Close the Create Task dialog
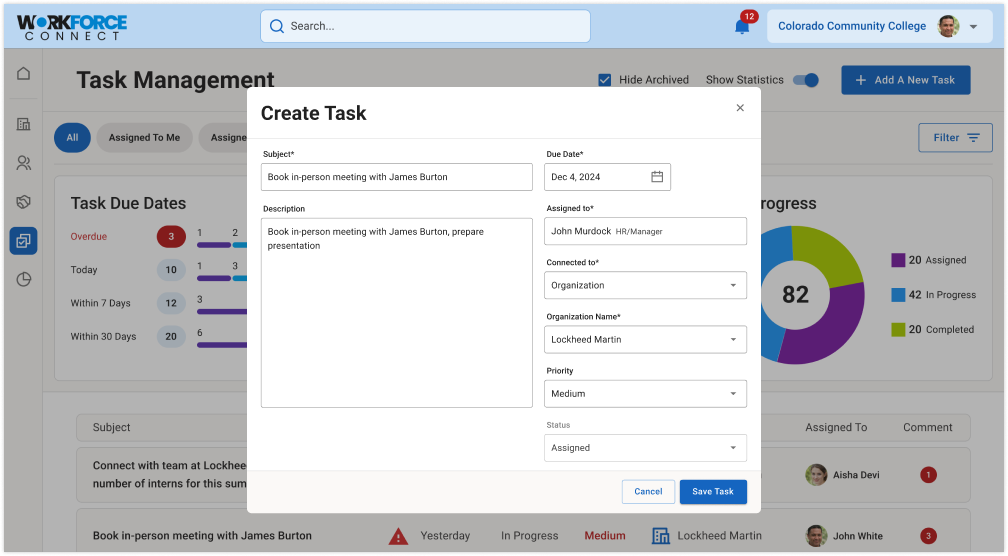This screenshot has height=556, width=1008. [x=740, y=108]
